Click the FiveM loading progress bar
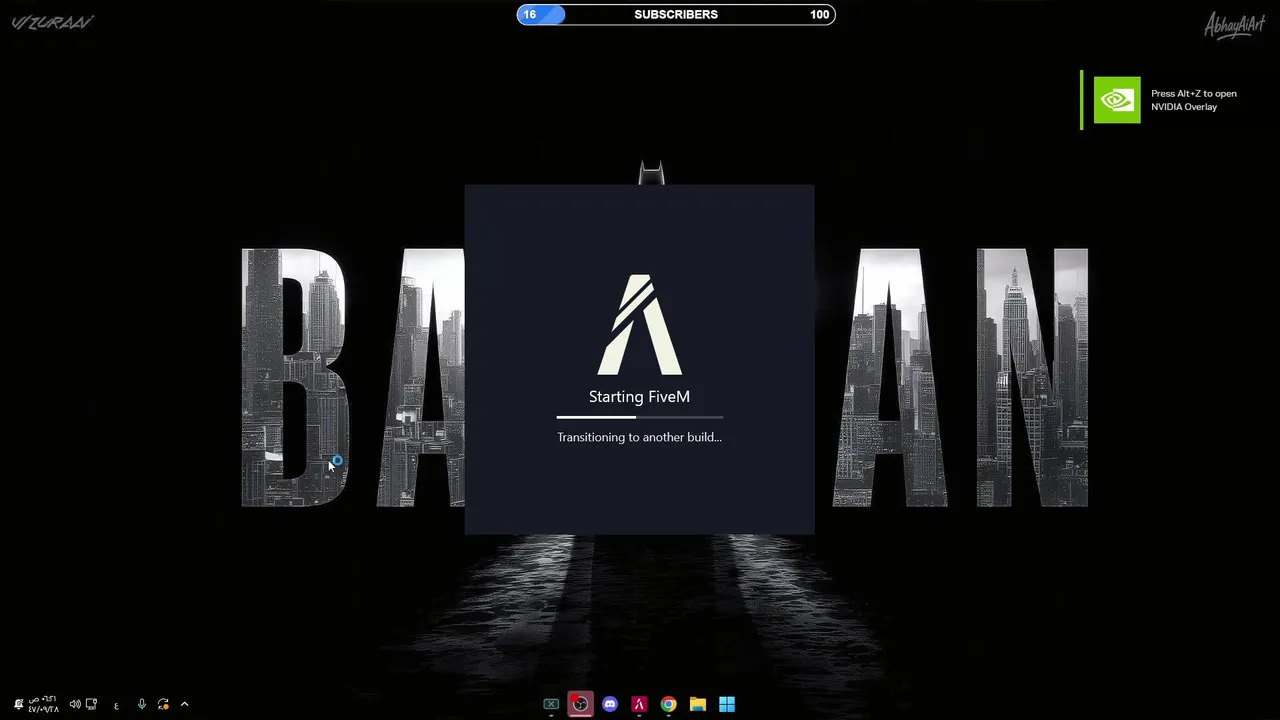Image resolution: width=1280 pixels, height=720 pixels. pyautogui.click(x=640, y=417)
